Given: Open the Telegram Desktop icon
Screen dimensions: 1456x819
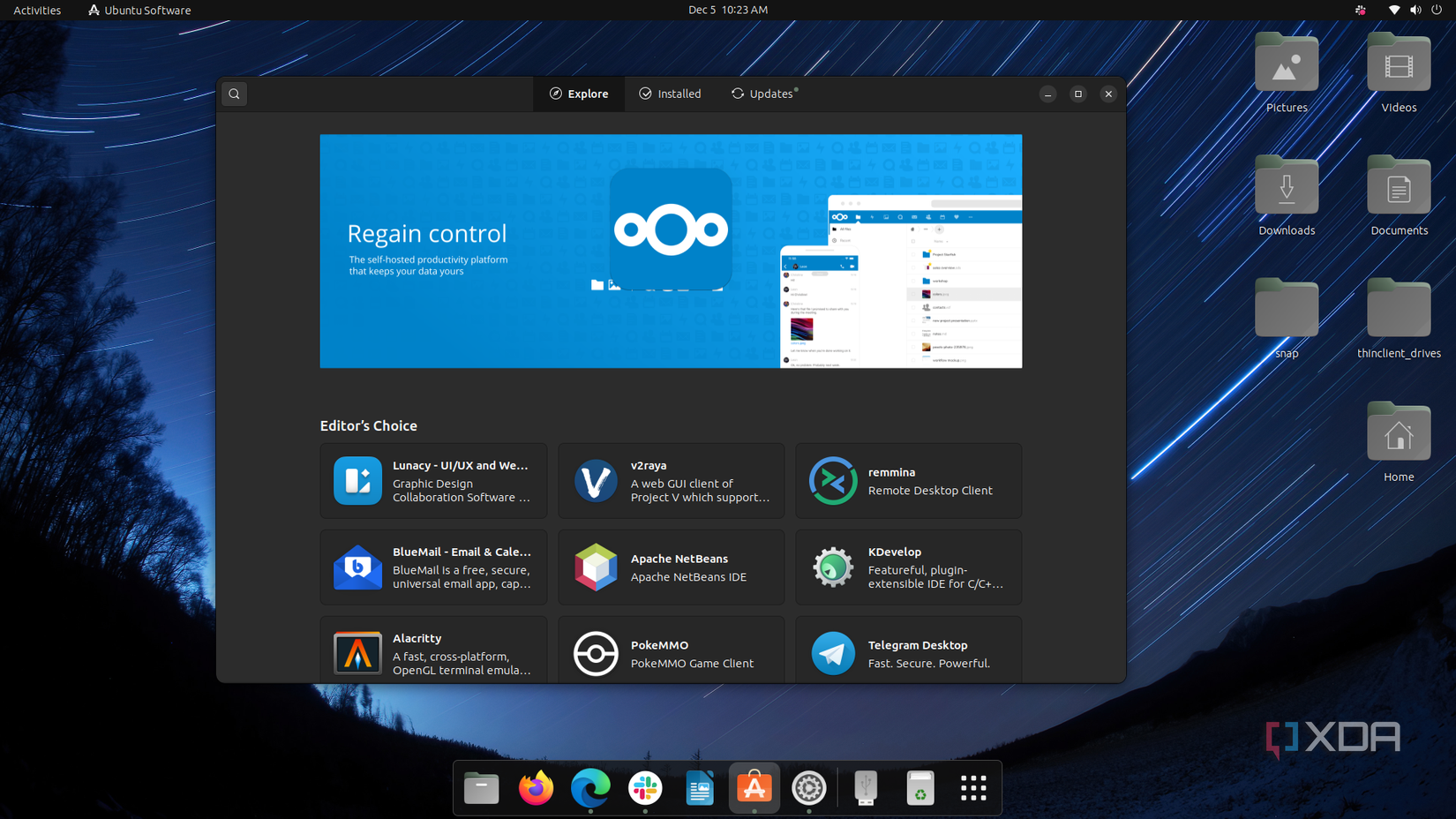Looking at the screenshot, I should tap(832, 653).
